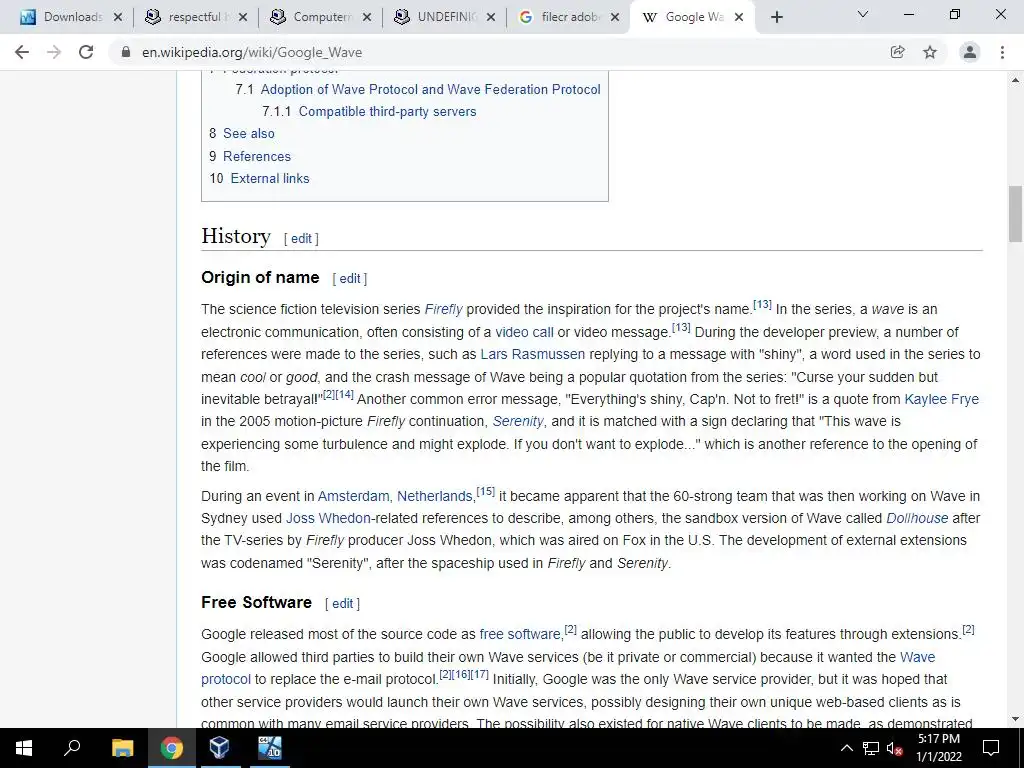
Task: Open Chrome three-dot menu
Action: click(x=1002, y=52)
